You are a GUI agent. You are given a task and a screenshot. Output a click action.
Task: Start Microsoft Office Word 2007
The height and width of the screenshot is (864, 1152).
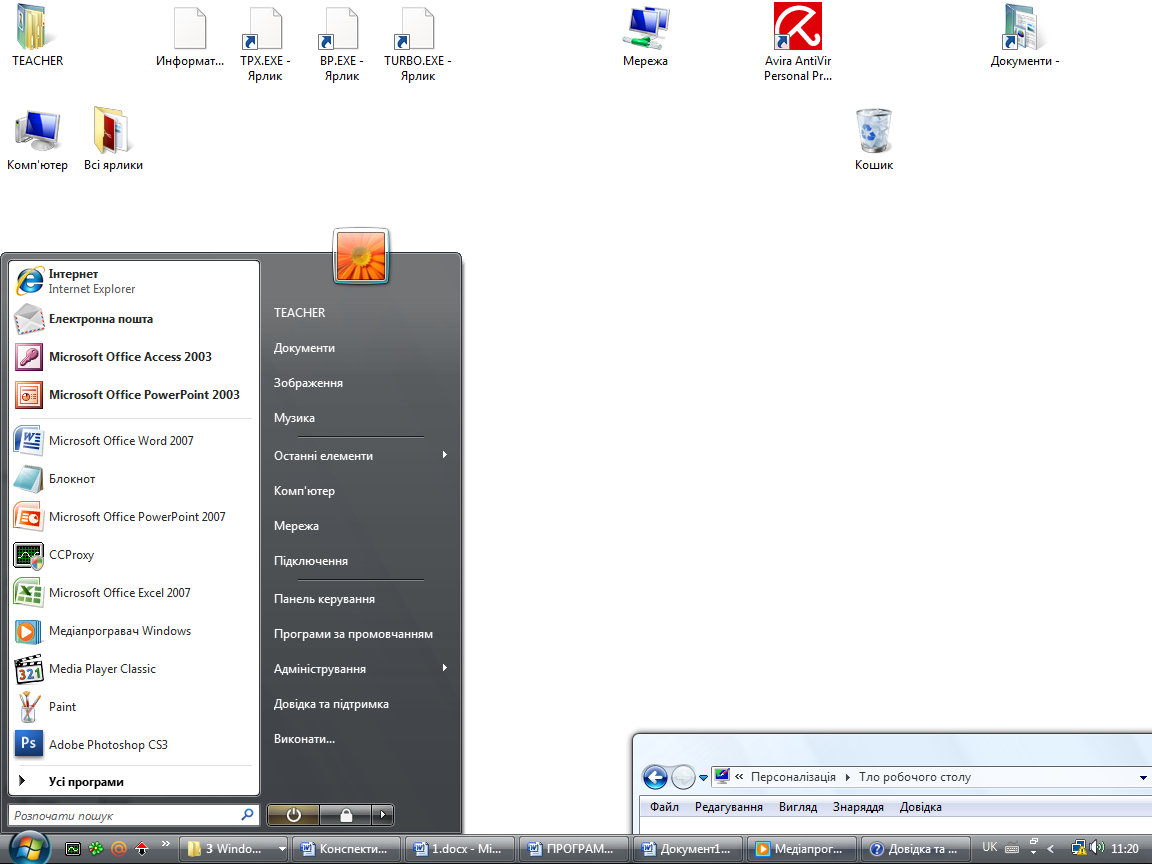click(x=134, y=441)
